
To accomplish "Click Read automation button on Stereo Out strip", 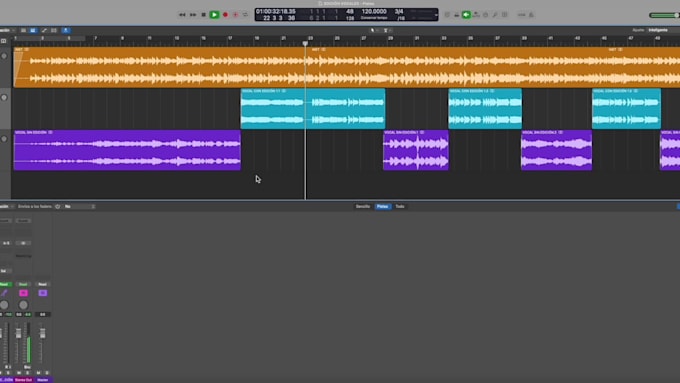I will pyautogui.click(x=23, y=284).
